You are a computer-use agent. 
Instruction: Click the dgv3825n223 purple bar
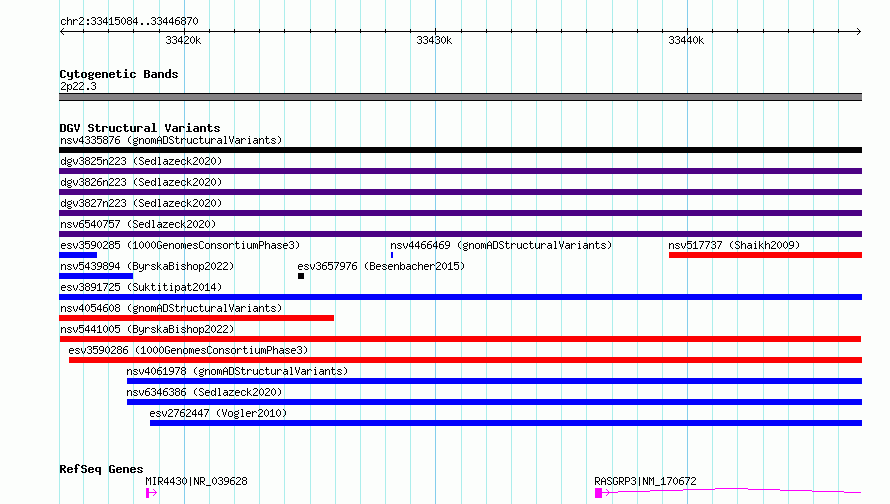460,171
